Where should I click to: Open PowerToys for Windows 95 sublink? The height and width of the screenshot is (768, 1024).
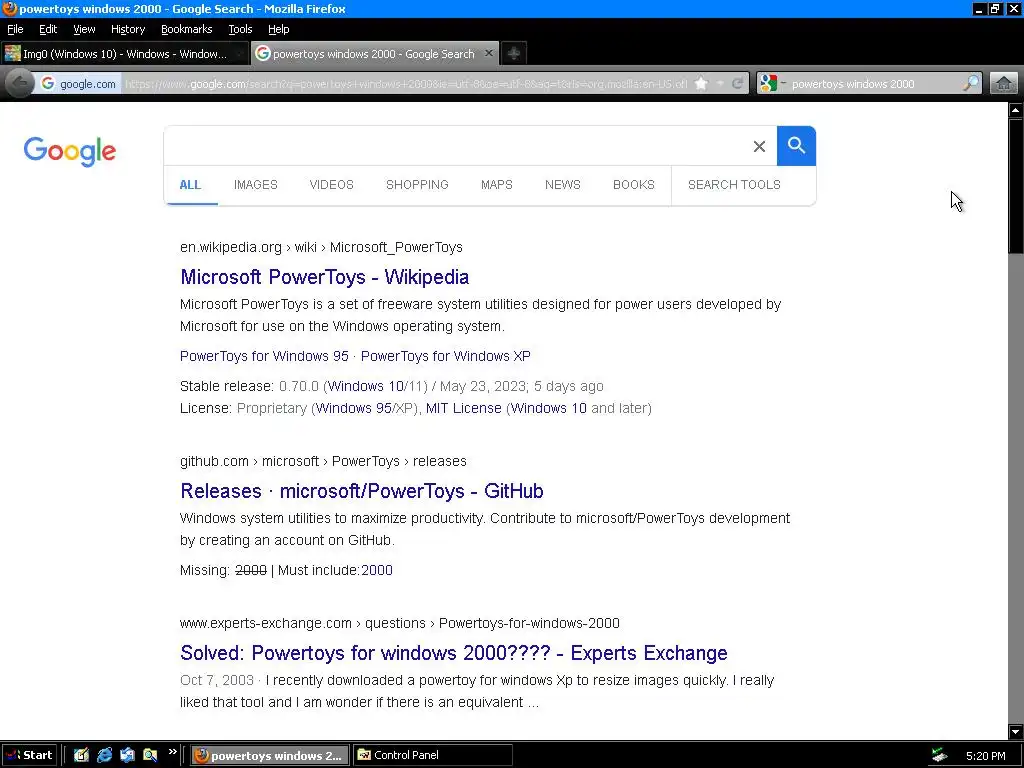pyautogui.click(x=264, y=357)
